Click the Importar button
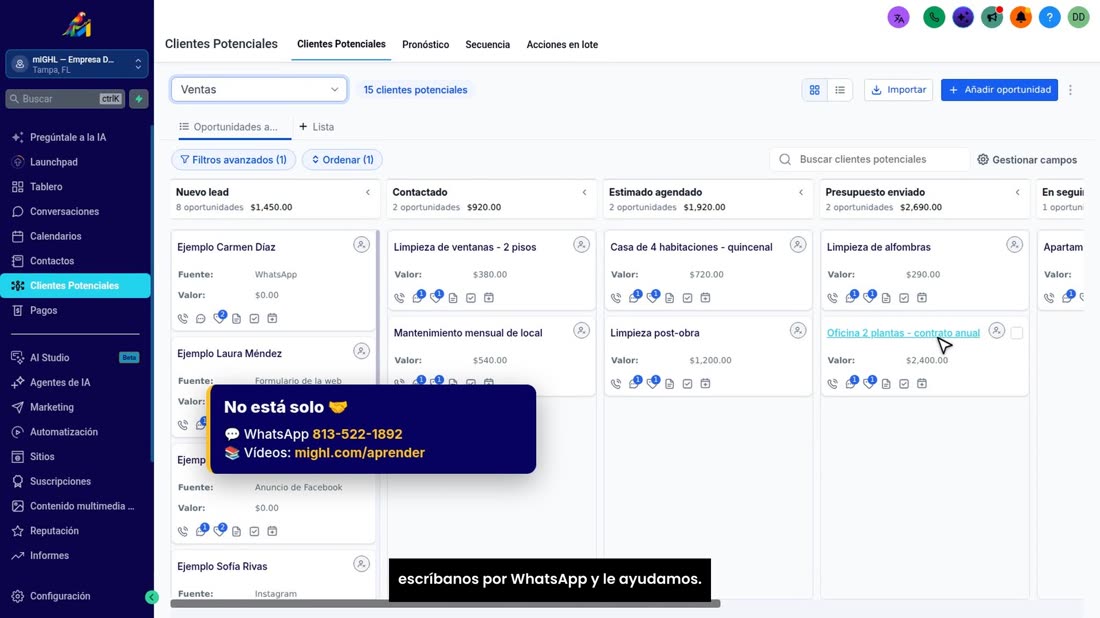The image size is (1100, 618). click(x=899, y=90)
